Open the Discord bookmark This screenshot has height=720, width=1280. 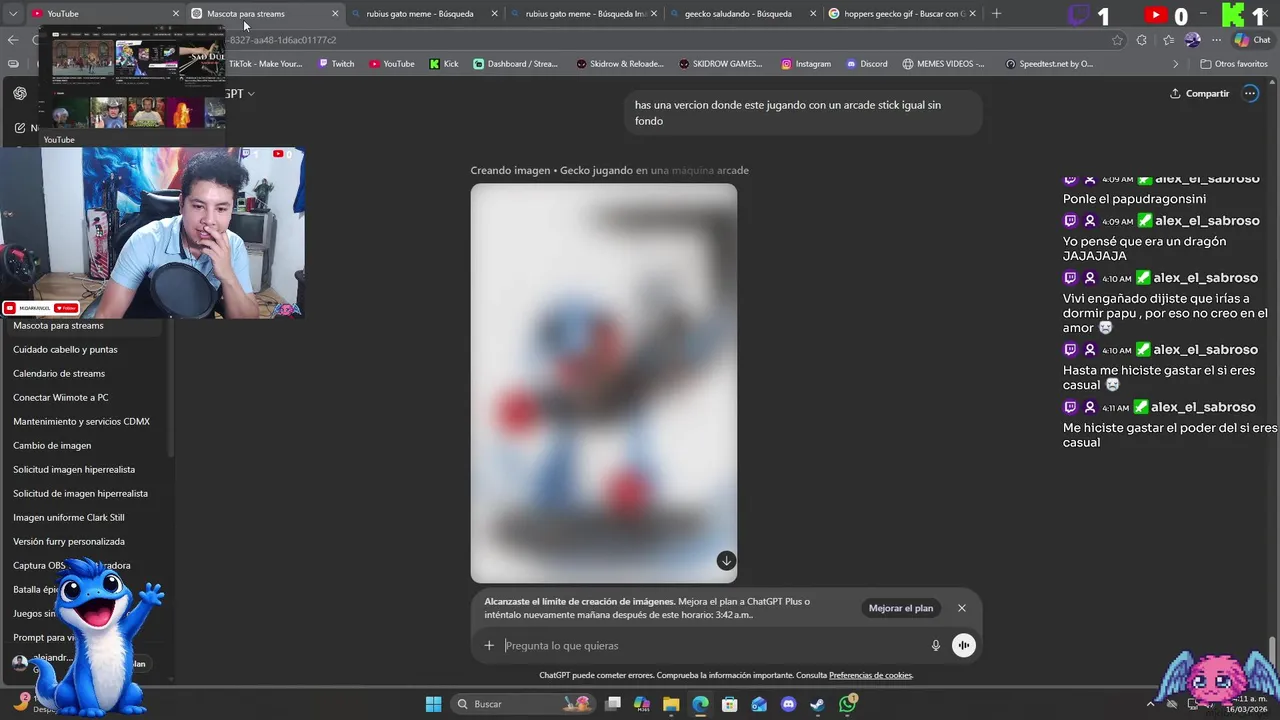click(866, 64)
